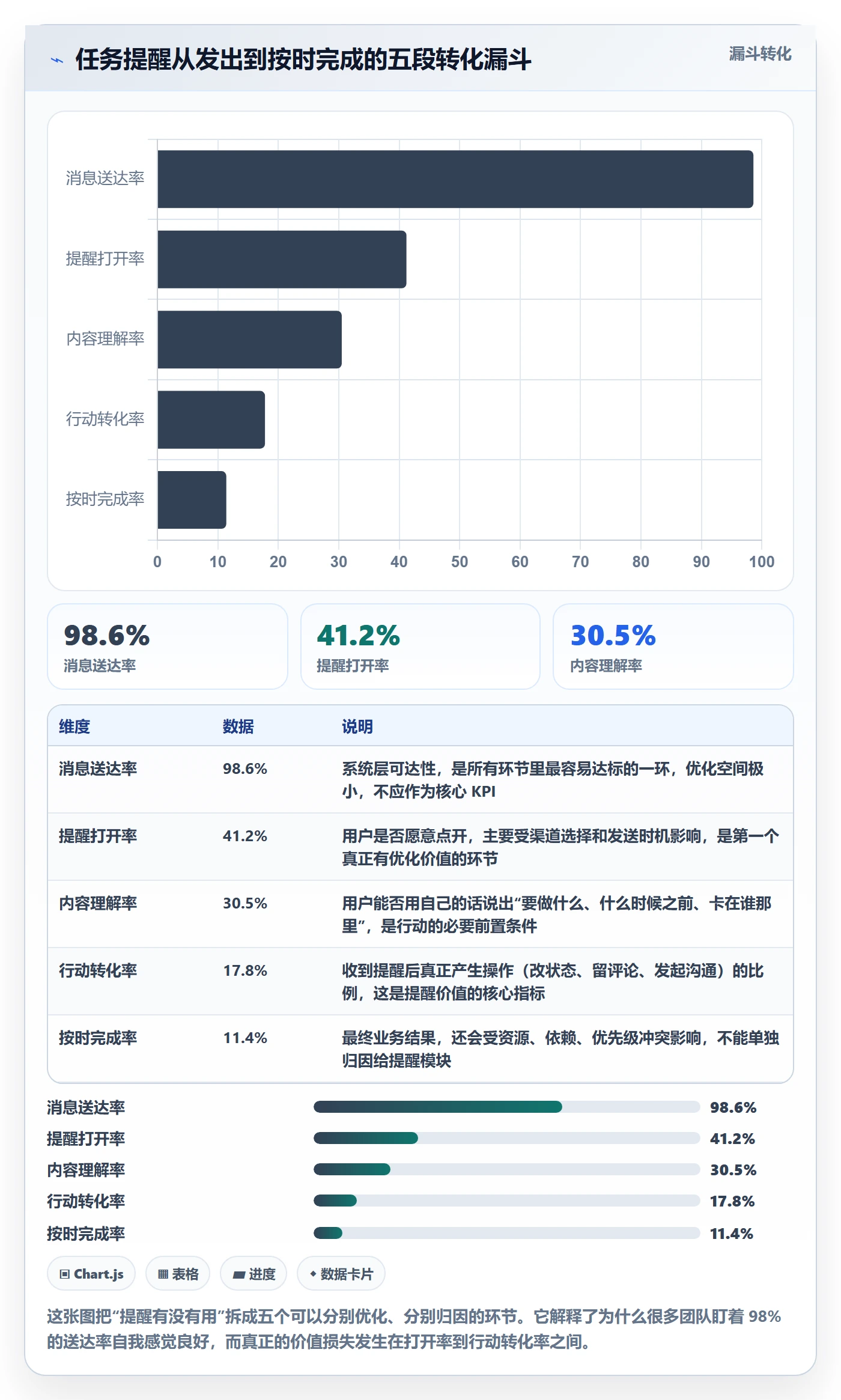
Task: Click the 11.4% cell in the table
Action: 245,1038
